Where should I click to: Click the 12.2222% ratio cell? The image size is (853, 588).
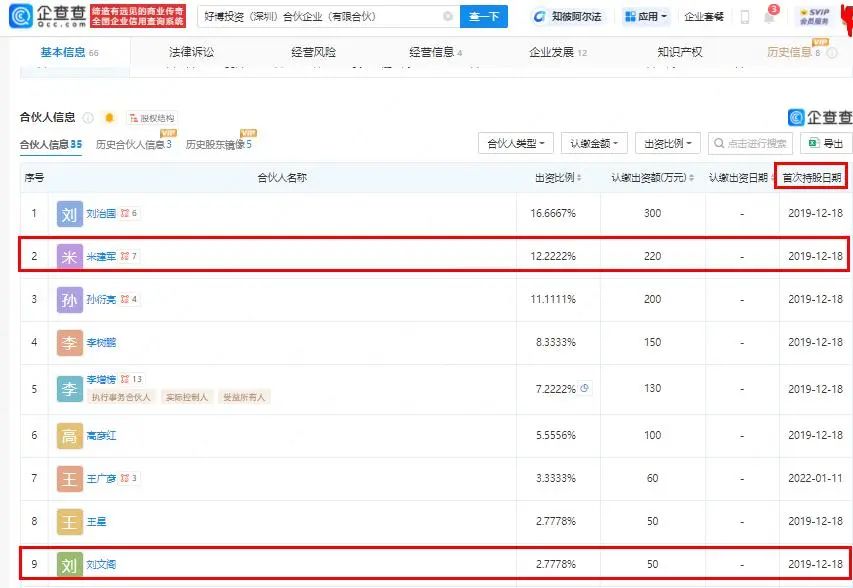pos(553,256)
